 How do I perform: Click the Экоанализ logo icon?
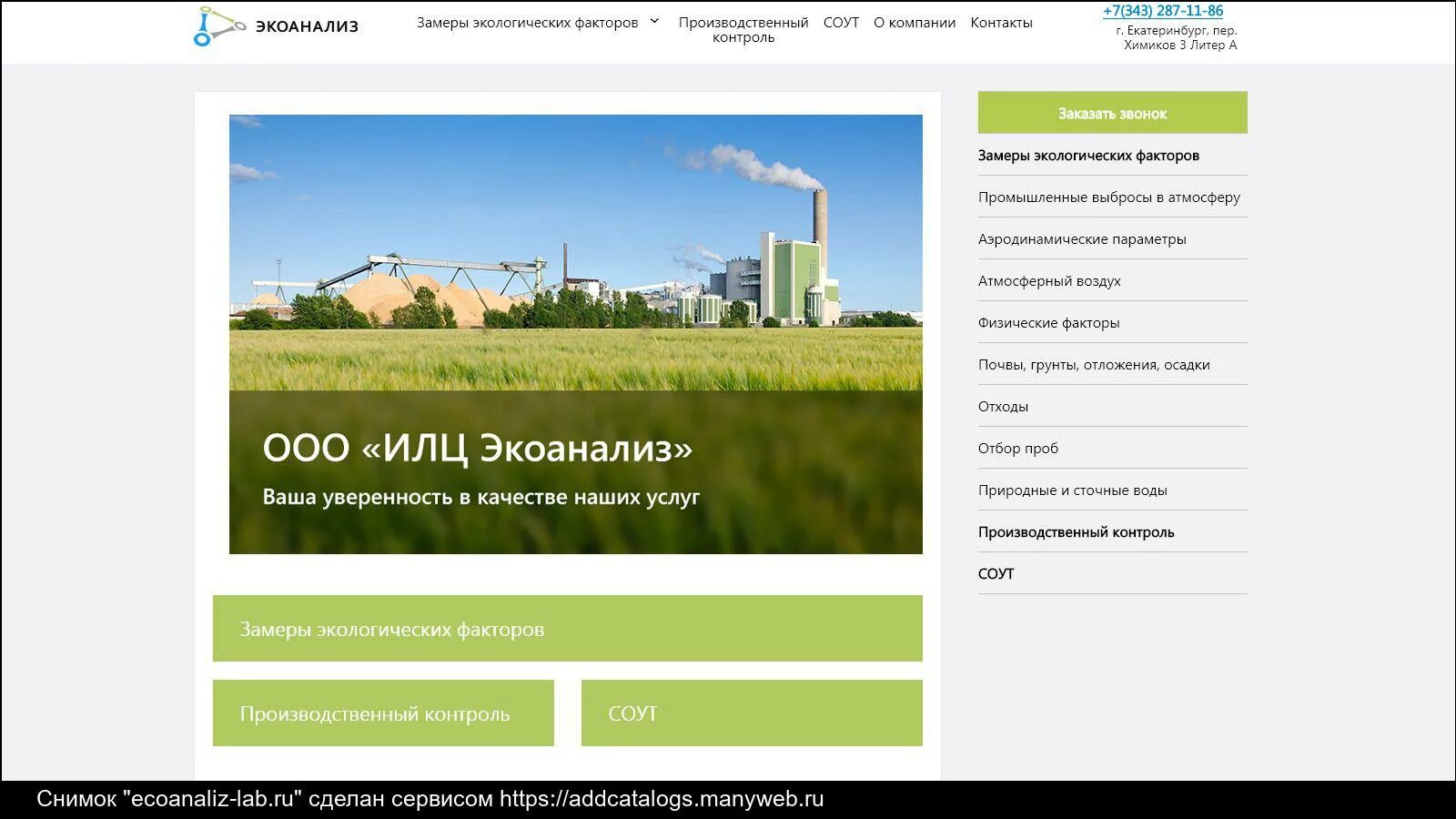[219, 26]
